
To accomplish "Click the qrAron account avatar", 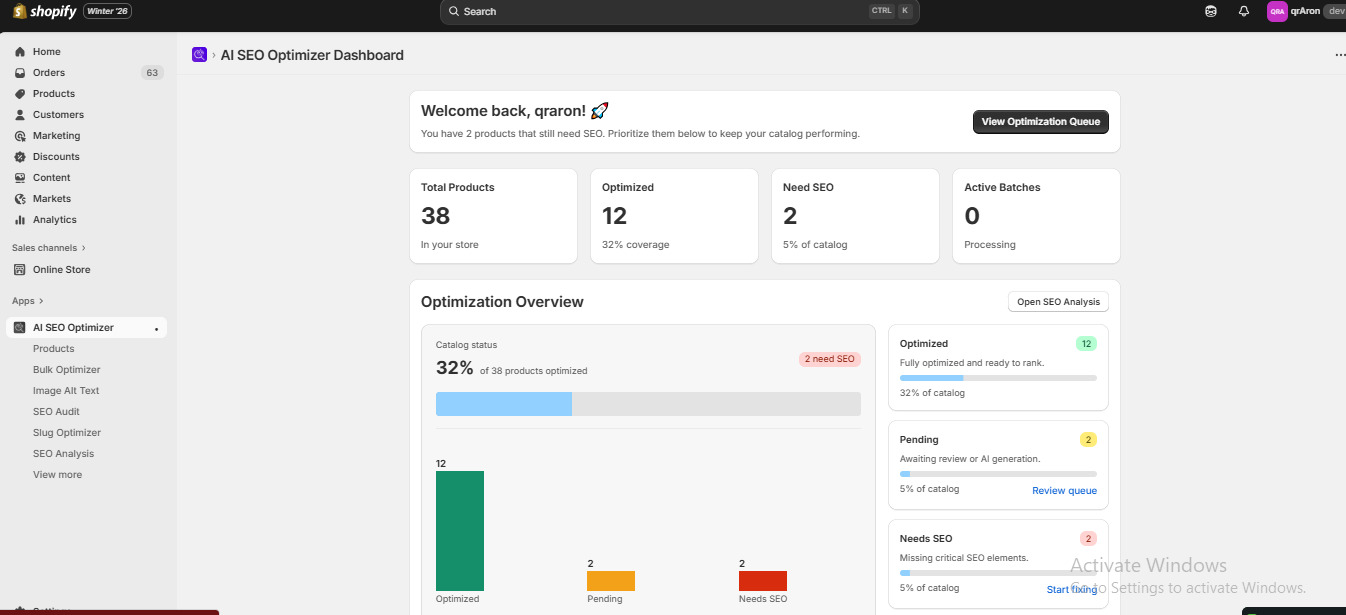I will [1277, 12].
